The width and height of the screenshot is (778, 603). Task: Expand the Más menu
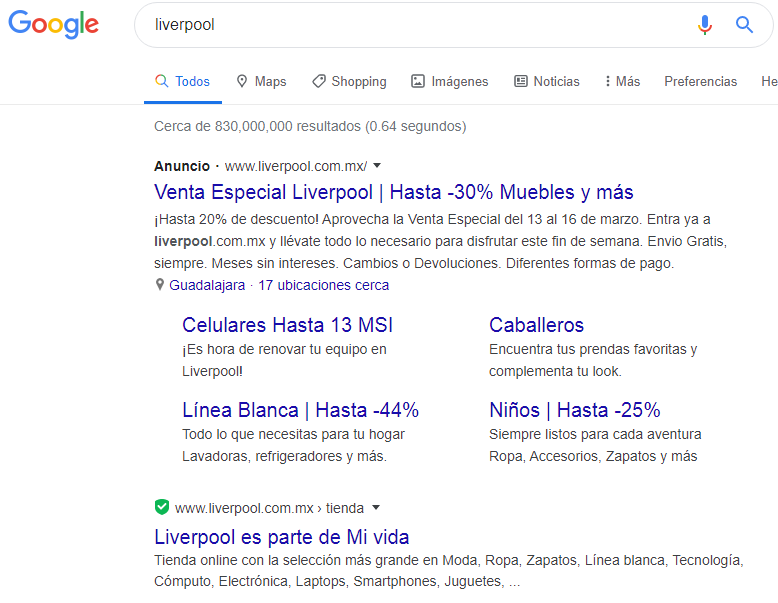(x=623, y=81)
